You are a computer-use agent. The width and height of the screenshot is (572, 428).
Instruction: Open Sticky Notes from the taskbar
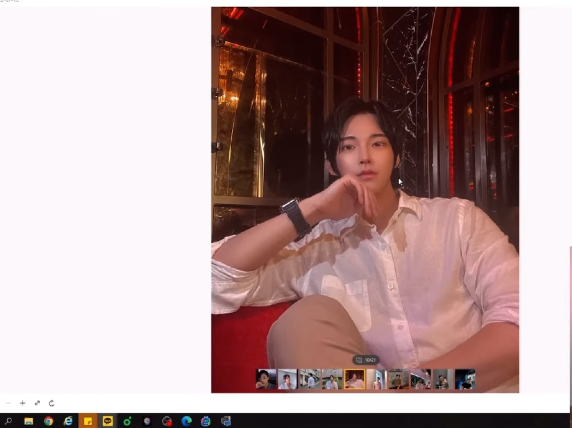coord(88,421)
